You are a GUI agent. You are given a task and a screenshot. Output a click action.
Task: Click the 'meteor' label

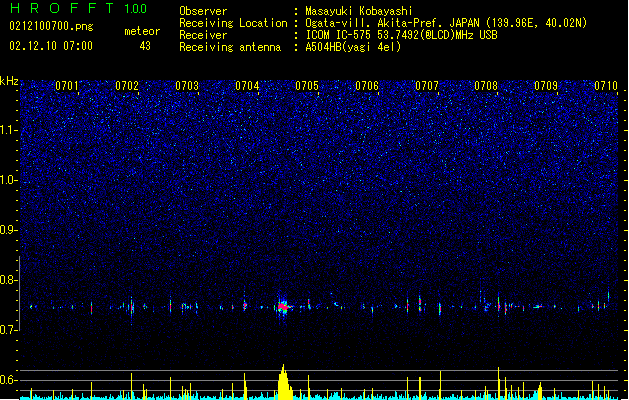(x=142, y=31)
